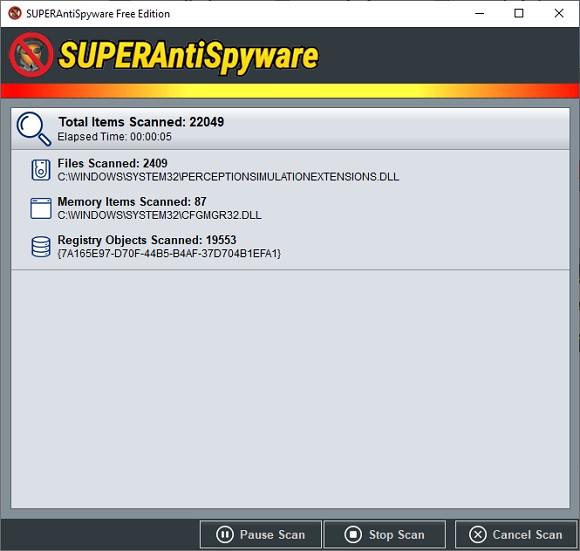
Task: Click the Memory Items Scanned window icon
Action: (x=41, y=208)
